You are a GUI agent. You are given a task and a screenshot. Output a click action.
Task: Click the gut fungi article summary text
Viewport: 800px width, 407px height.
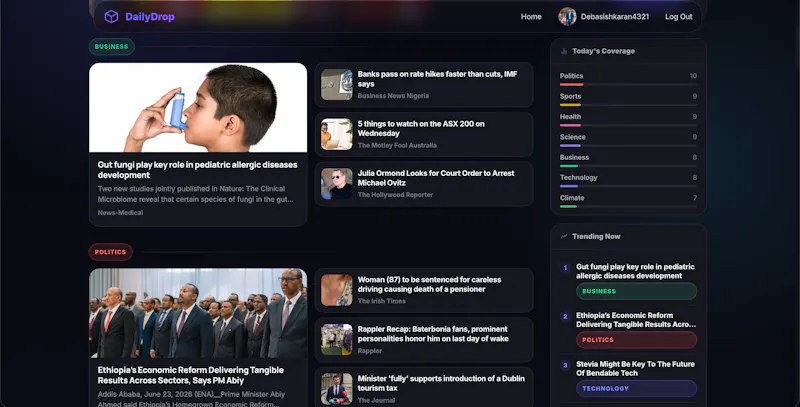tap(195, 194)
